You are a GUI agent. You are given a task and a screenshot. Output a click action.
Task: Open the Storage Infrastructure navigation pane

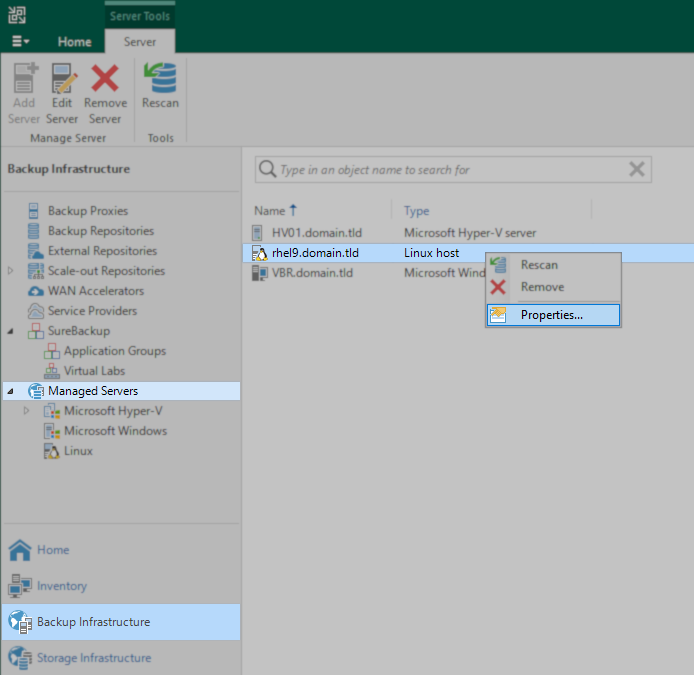tap(94, 658)
